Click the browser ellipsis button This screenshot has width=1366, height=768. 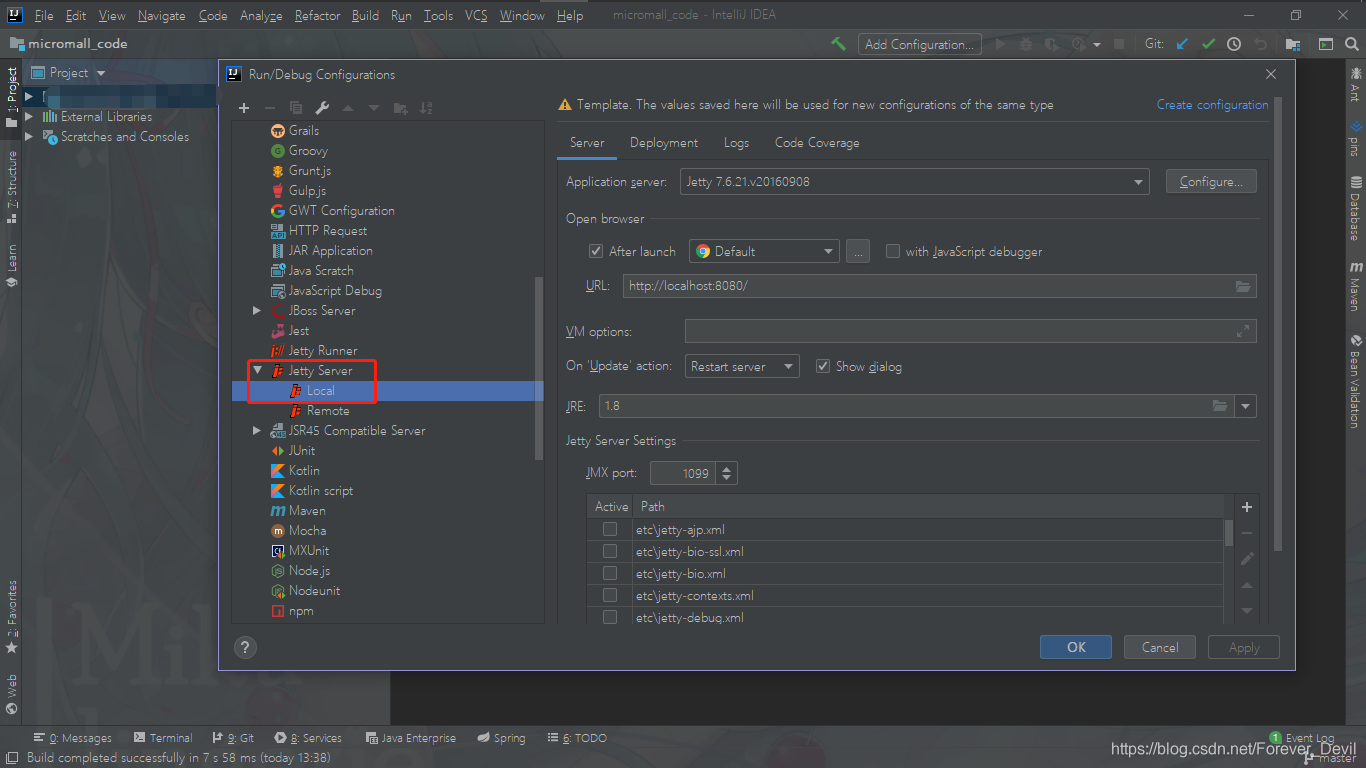[x=858, y=251]
